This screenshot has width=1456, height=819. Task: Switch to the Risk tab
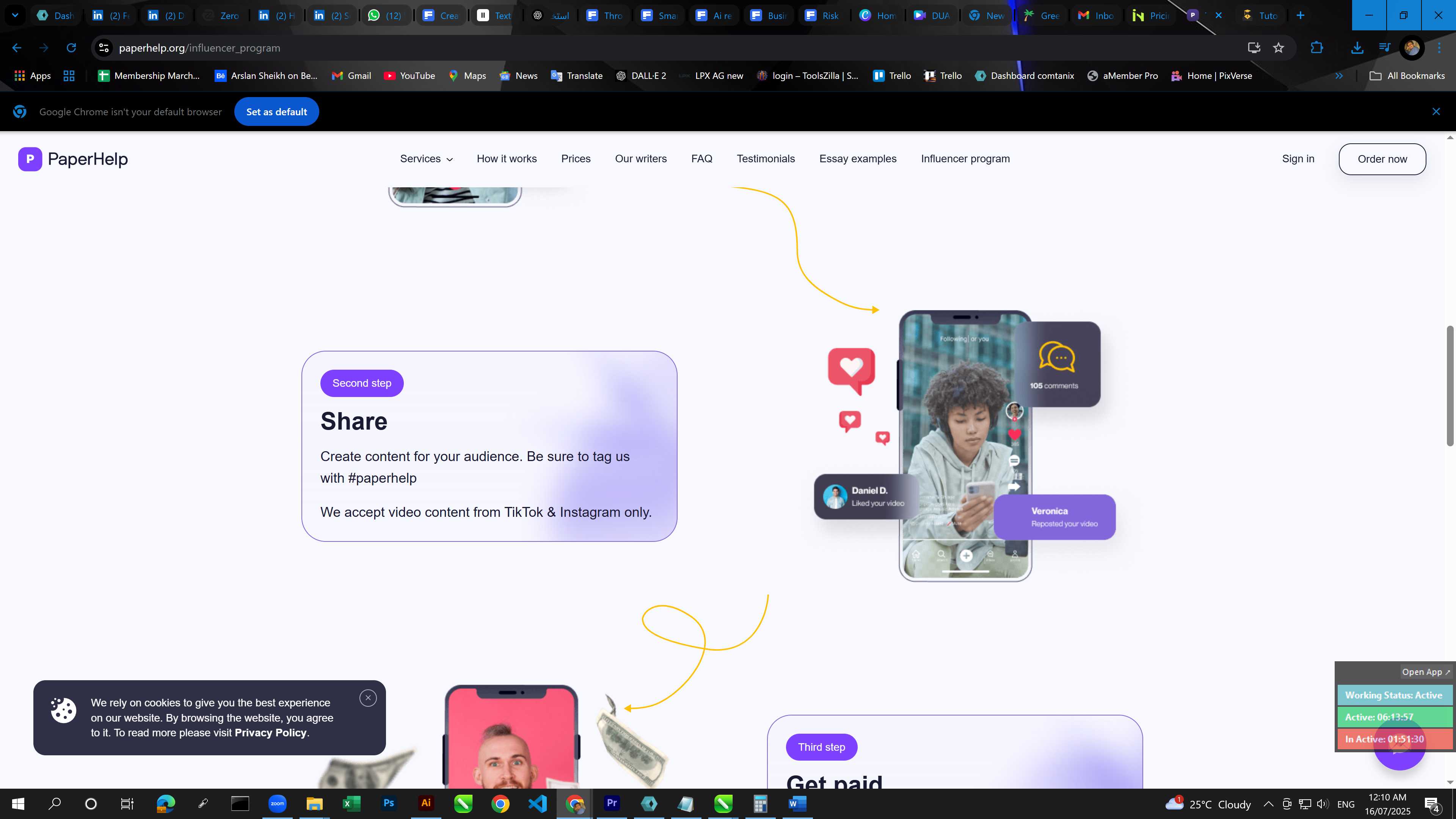822,15
